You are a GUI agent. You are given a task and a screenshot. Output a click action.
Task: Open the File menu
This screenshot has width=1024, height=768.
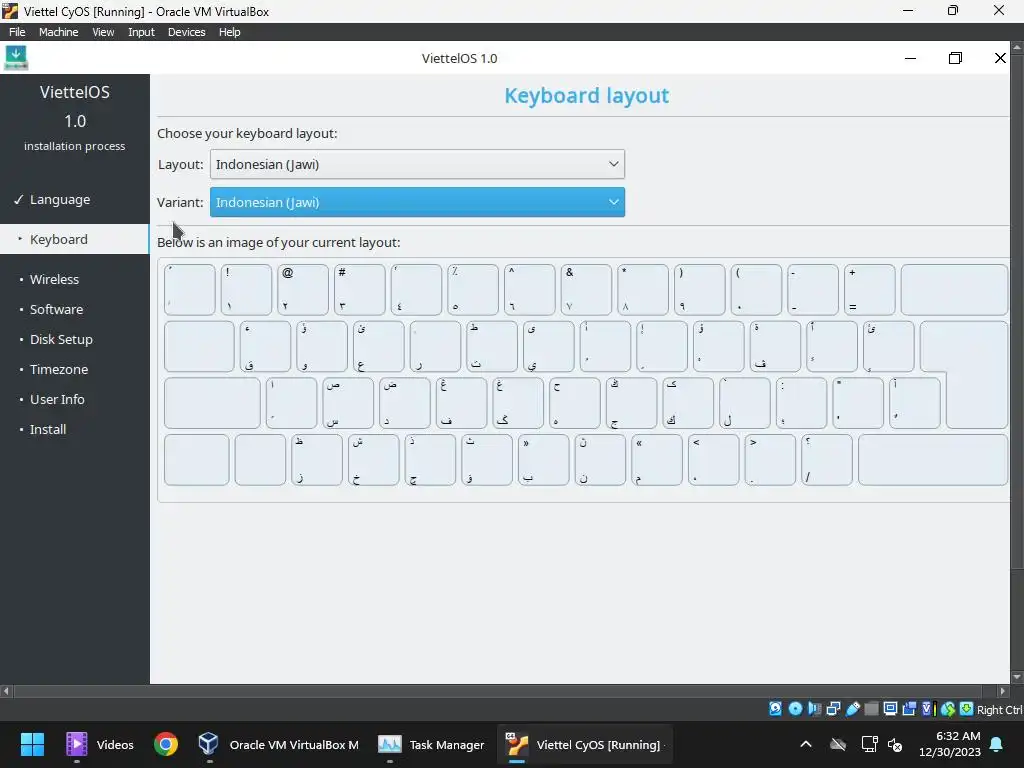point(17,31)
